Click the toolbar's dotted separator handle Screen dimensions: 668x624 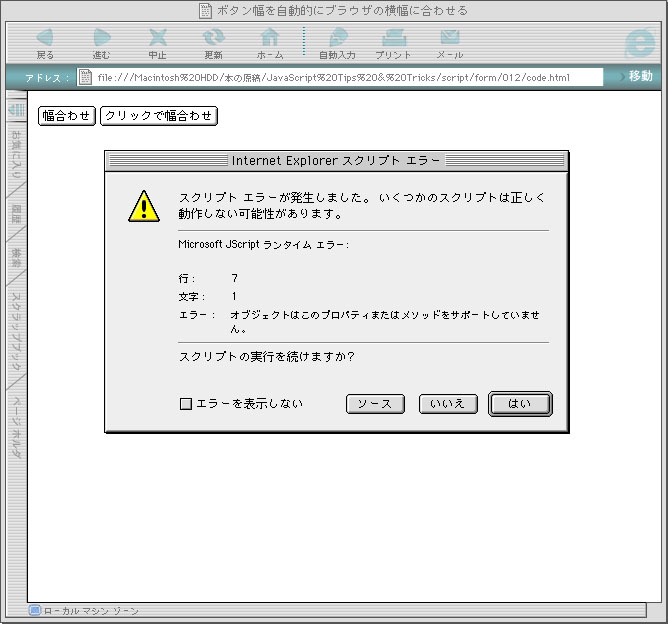[304, 41]
